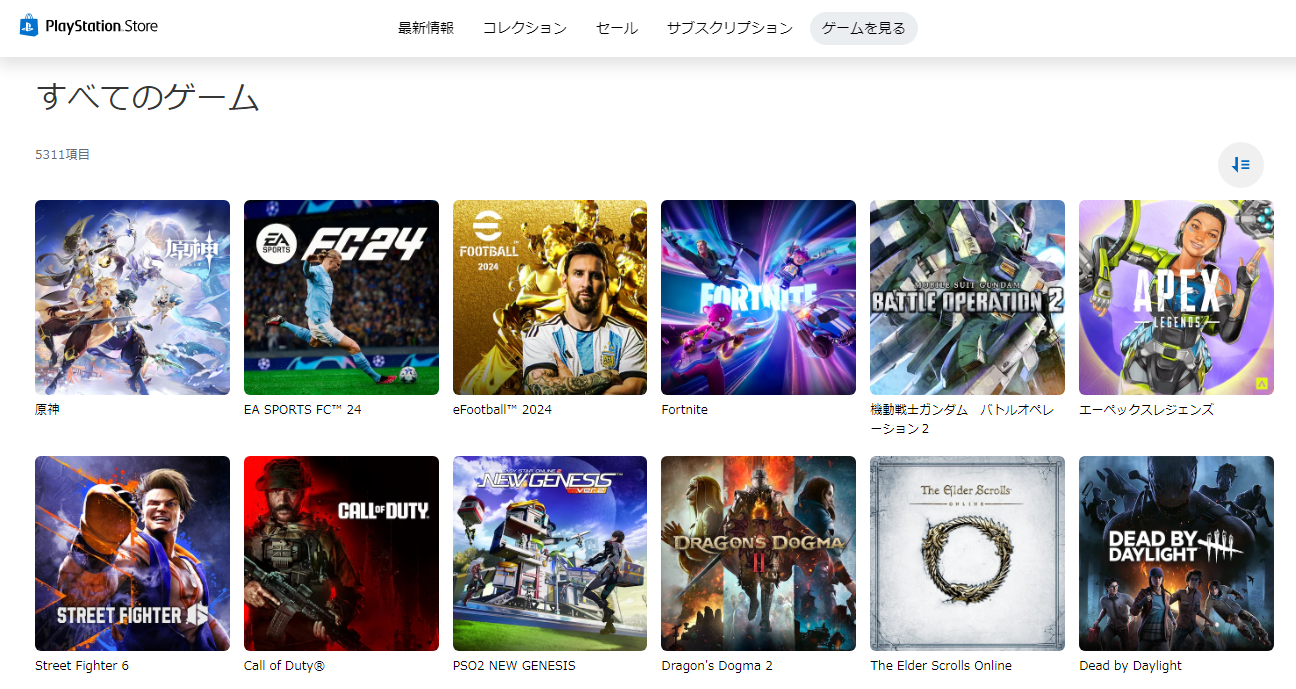Click the EA SPORTS FC™ 24 title
The height and width of the screenshot is (689, 1296).
pyautogui.click(x=303, y=410)
